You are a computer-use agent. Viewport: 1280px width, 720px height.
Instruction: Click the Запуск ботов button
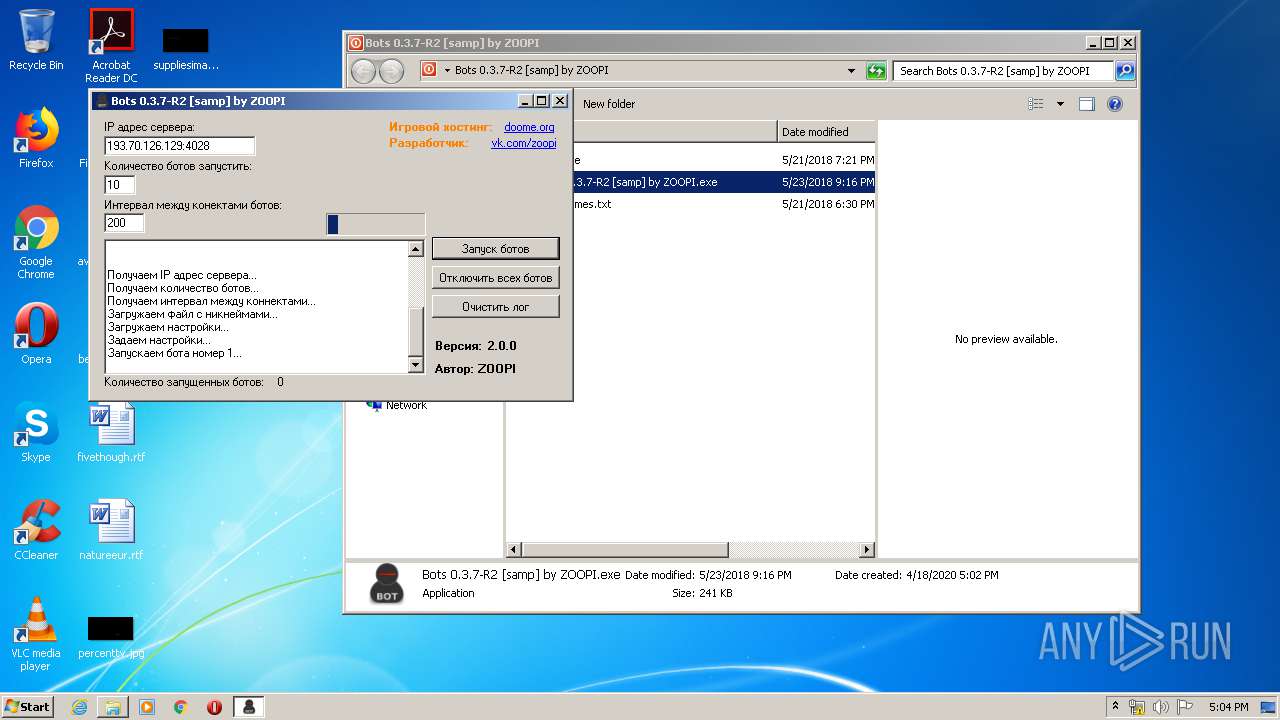[x=496, y=248]
